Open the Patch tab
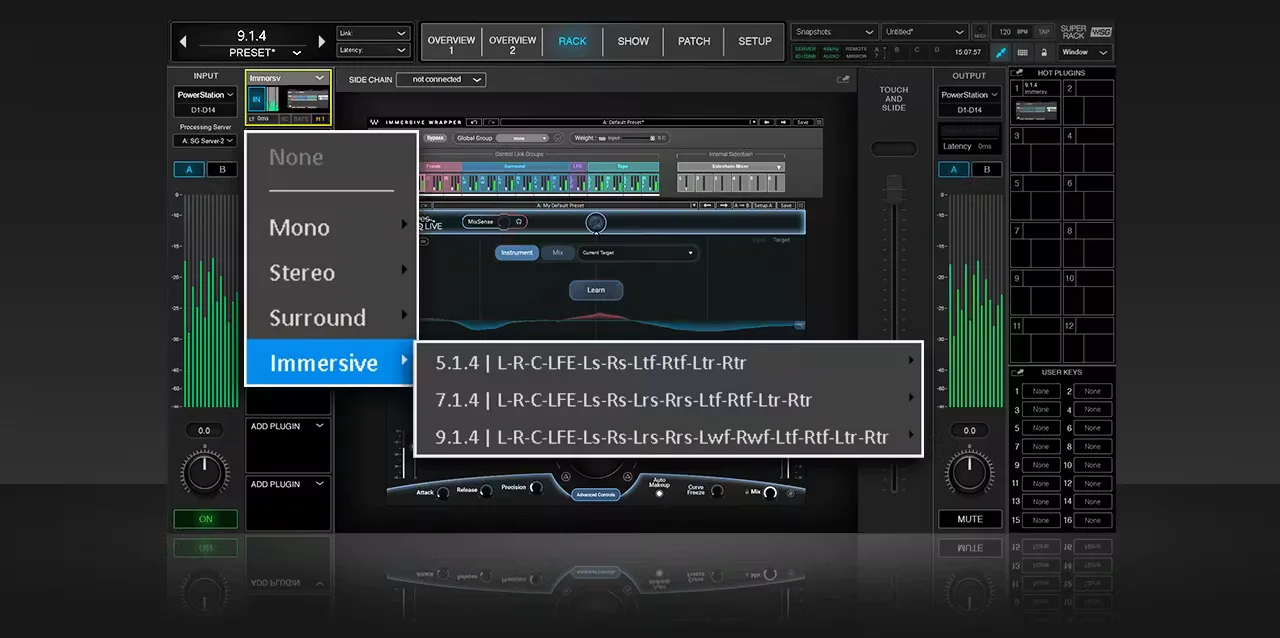 tap(694, 42)
